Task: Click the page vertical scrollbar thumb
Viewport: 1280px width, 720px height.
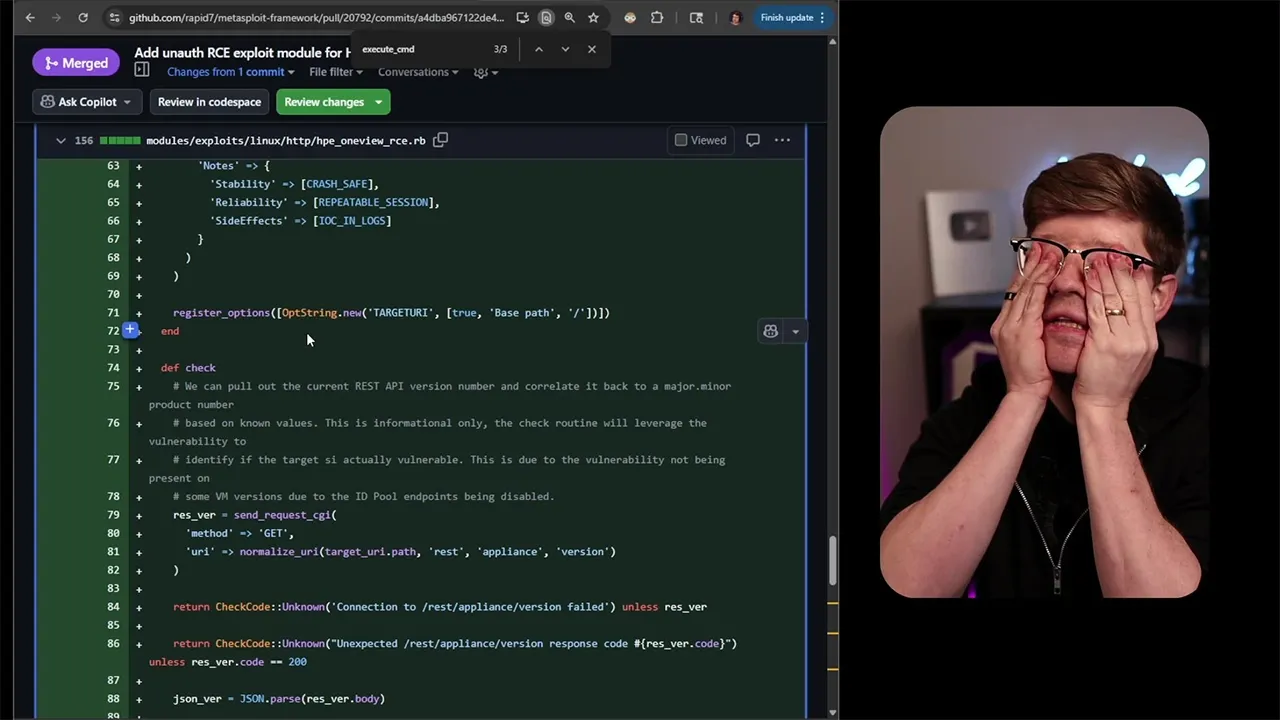Action: (833, 562)
